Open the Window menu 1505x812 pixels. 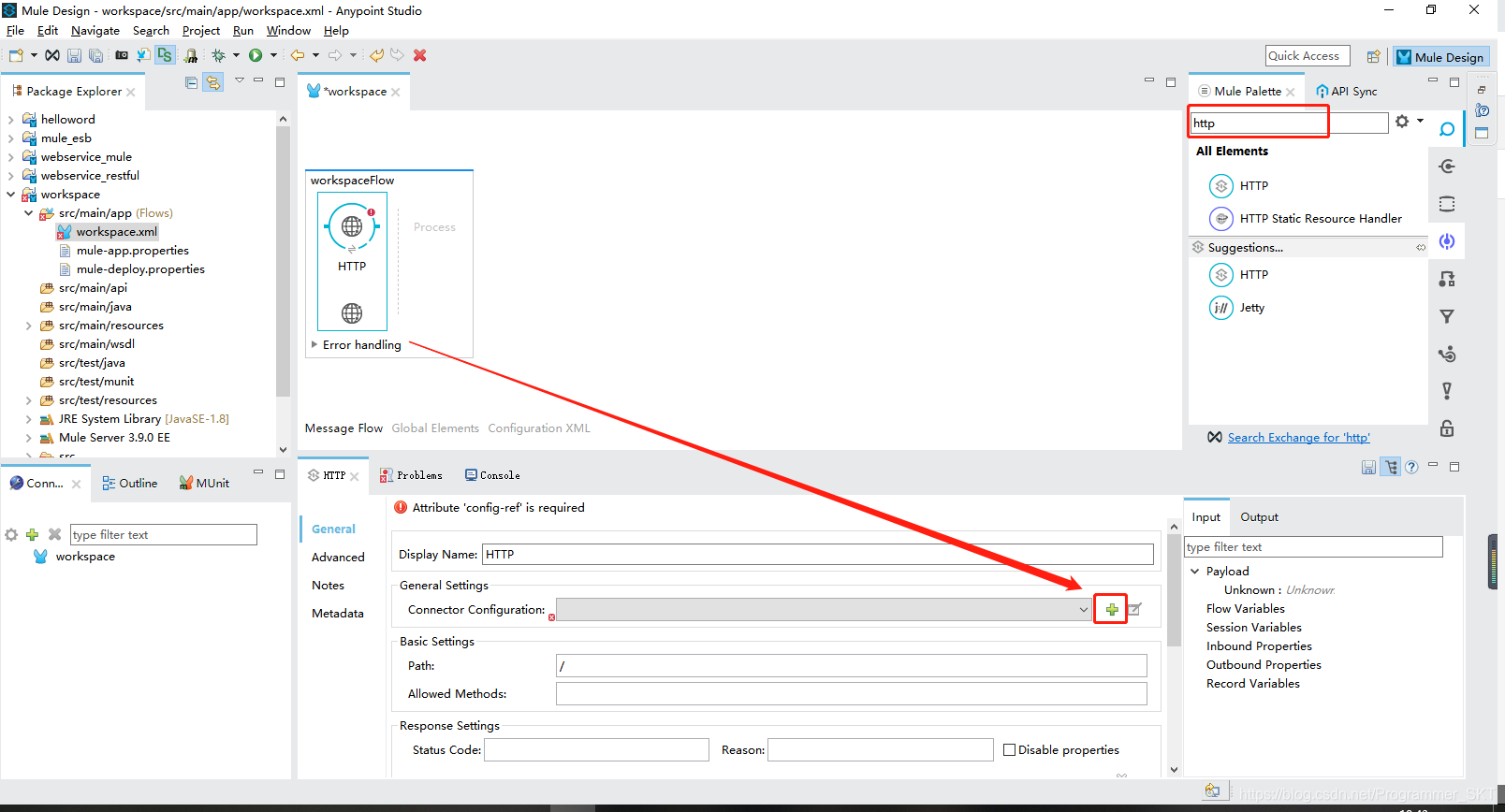point(288,31)
